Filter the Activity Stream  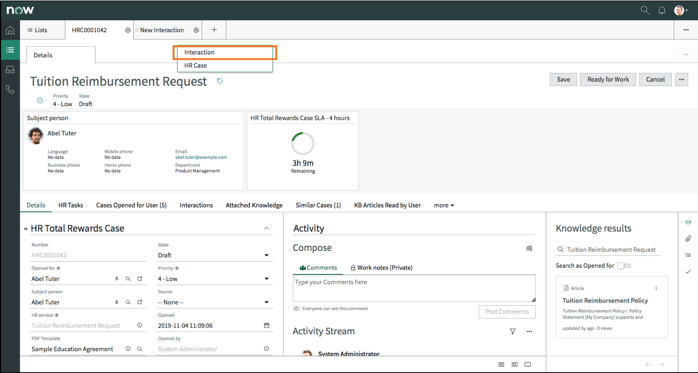[513, 331]
